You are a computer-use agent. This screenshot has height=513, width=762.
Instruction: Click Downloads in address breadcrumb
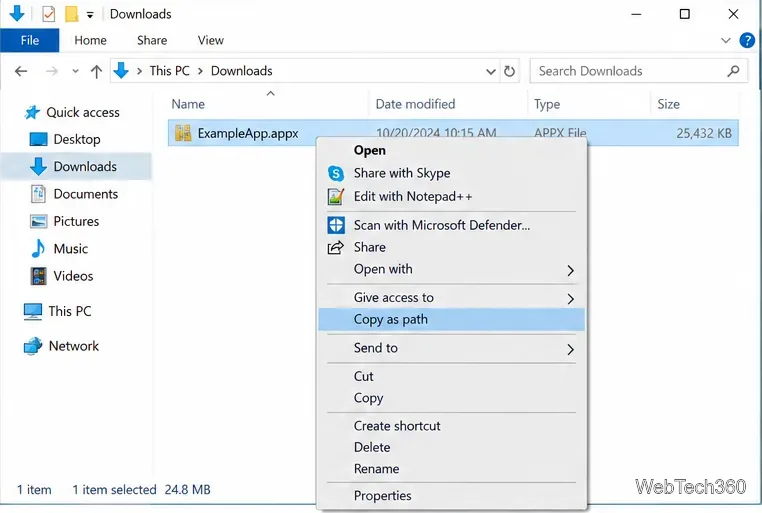(x=242, y=71)
